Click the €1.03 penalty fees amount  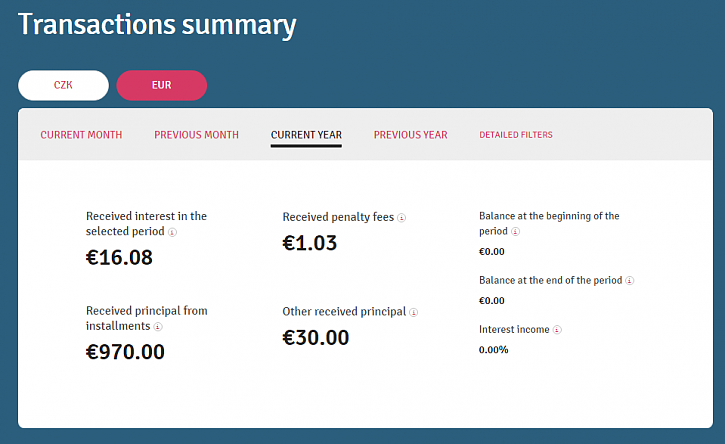click(310, 243)
